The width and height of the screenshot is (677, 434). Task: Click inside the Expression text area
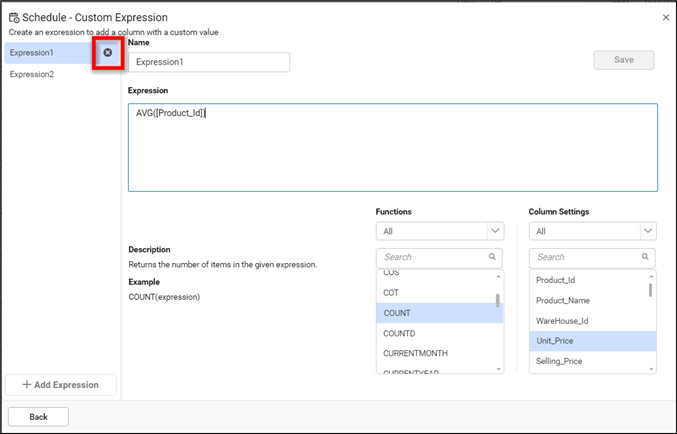[392, 150]
